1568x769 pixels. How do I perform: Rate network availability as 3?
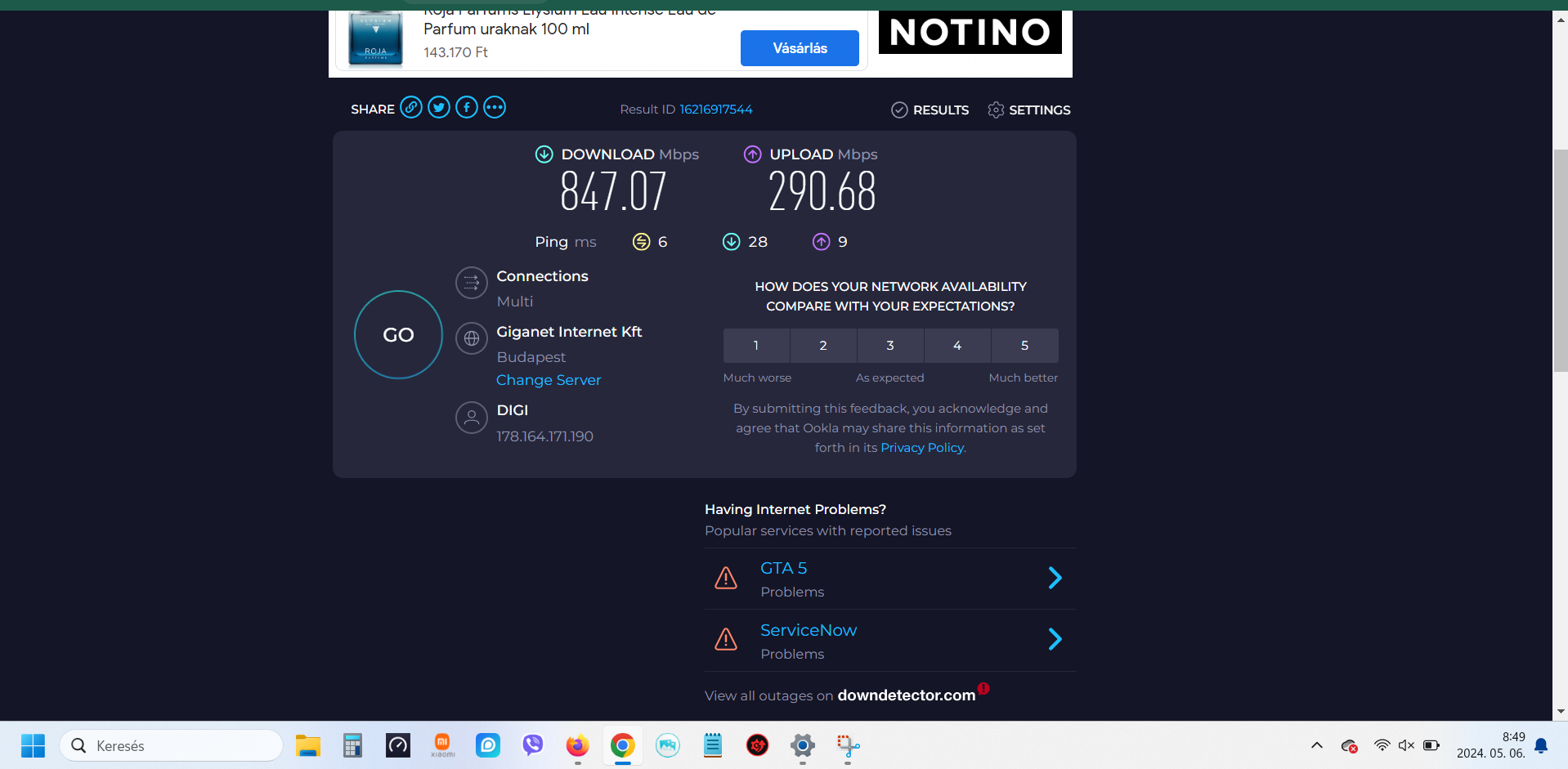point(890,346)
